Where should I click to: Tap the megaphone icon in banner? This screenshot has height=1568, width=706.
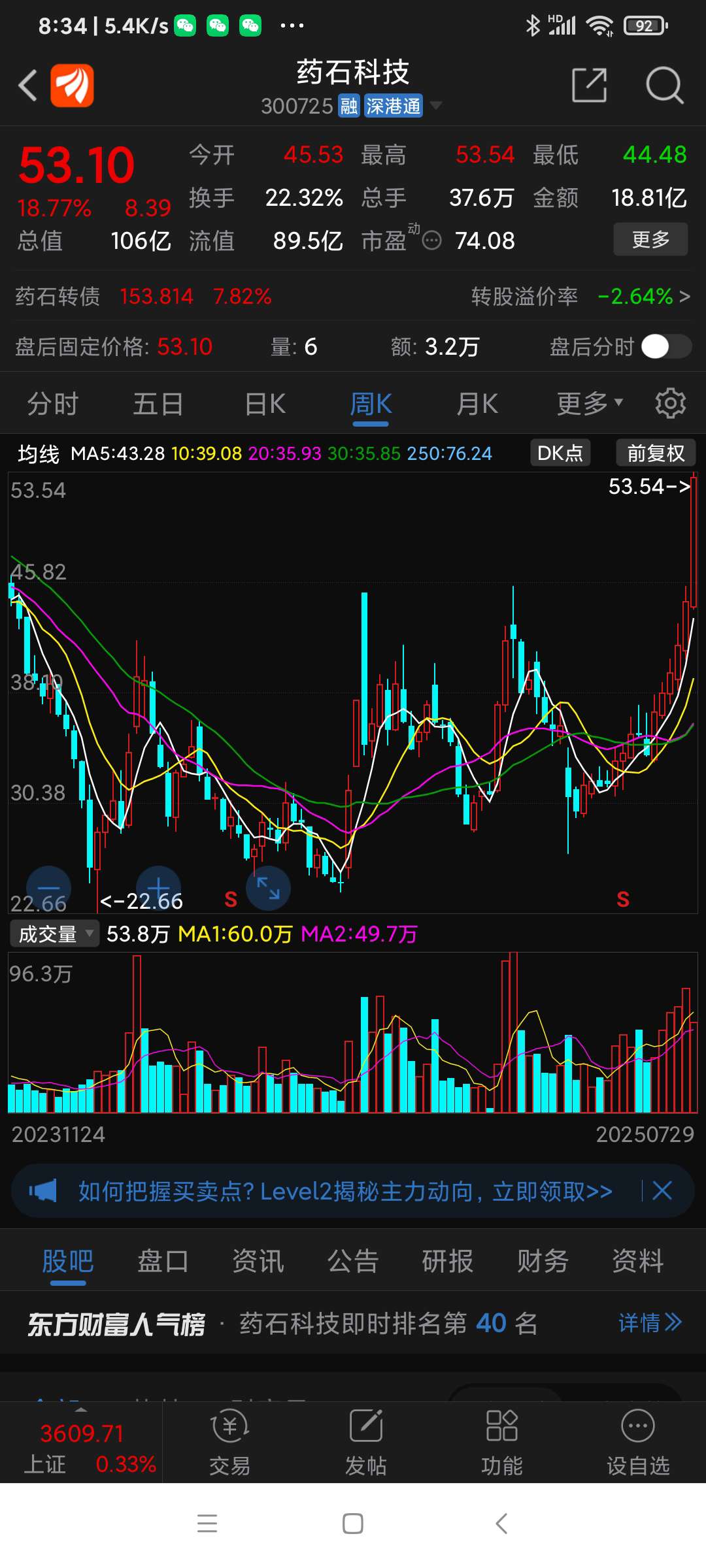click(x=43, y=1191)
